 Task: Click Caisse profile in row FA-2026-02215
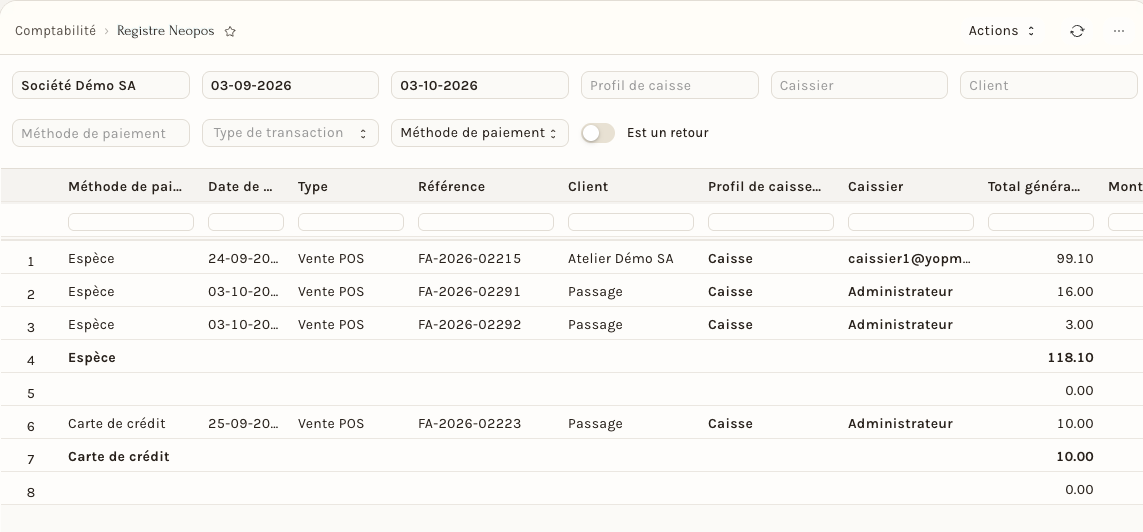730,259
